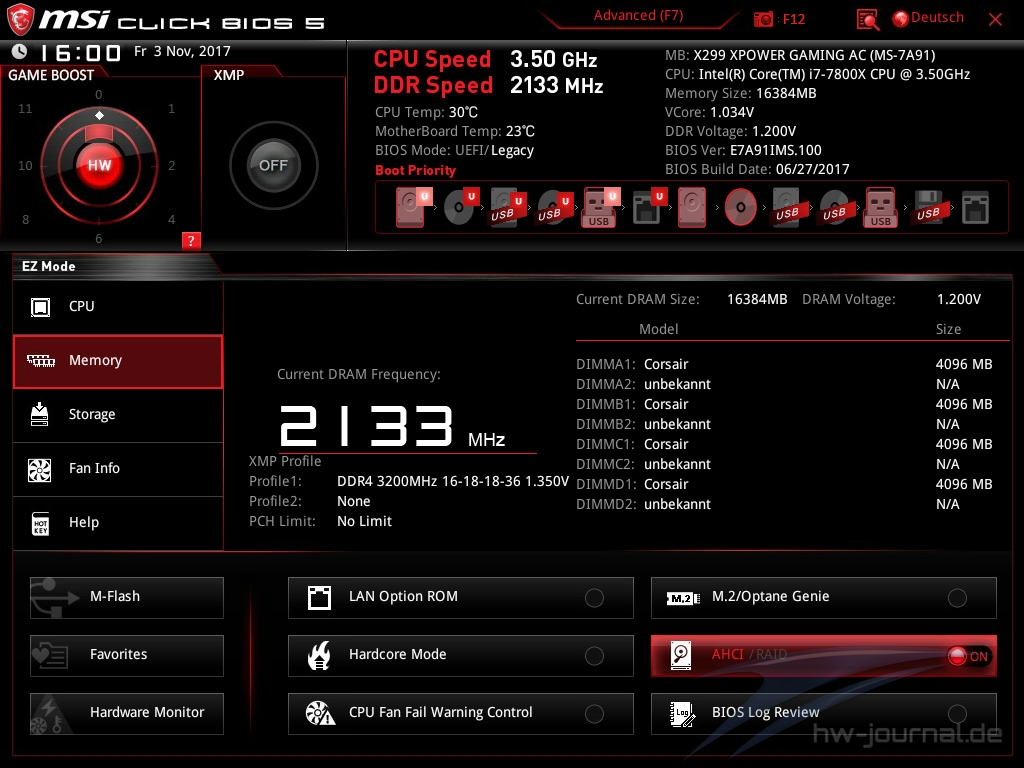Click the M.2 chip icon
This screenshot has width=1024, height=768.
(x=683, y=598)
